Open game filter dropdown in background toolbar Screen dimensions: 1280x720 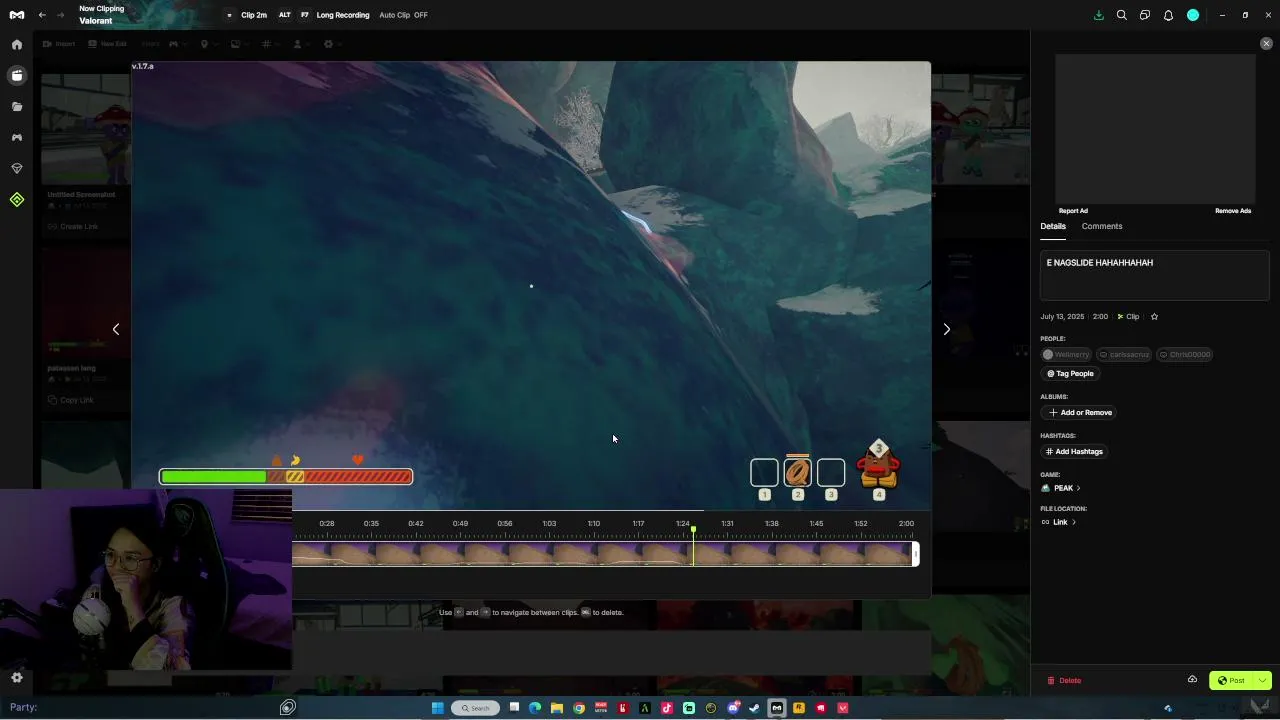coord(177,44)
